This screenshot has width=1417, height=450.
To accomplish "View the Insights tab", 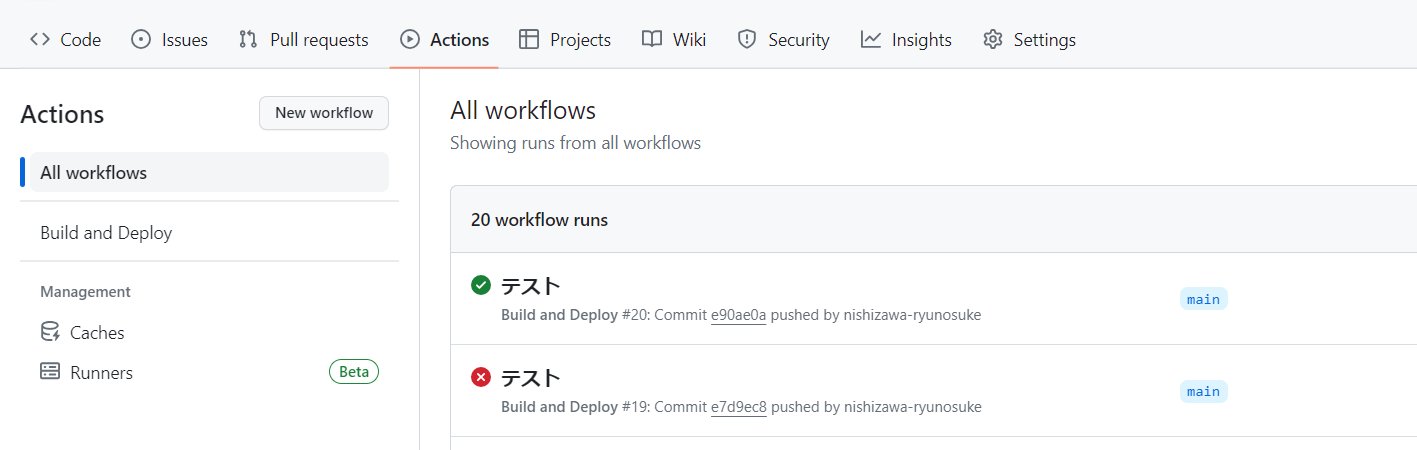I will tap(907, 40).
